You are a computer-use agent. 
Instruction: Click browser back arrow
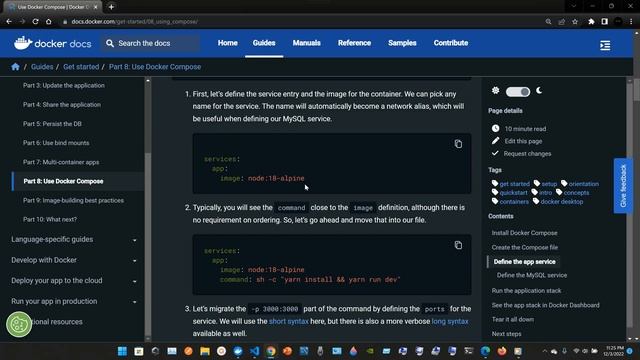(x=9, y=22)
